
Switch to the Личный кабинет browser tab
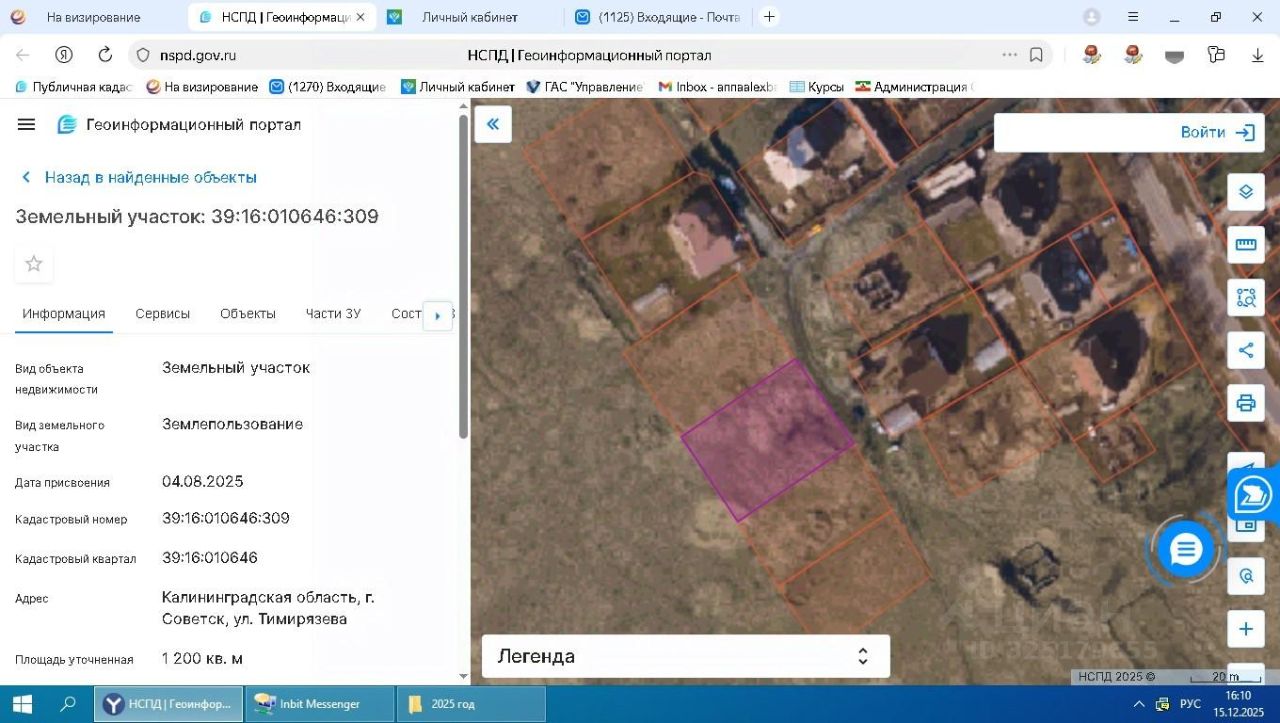(x=469, y=17)
